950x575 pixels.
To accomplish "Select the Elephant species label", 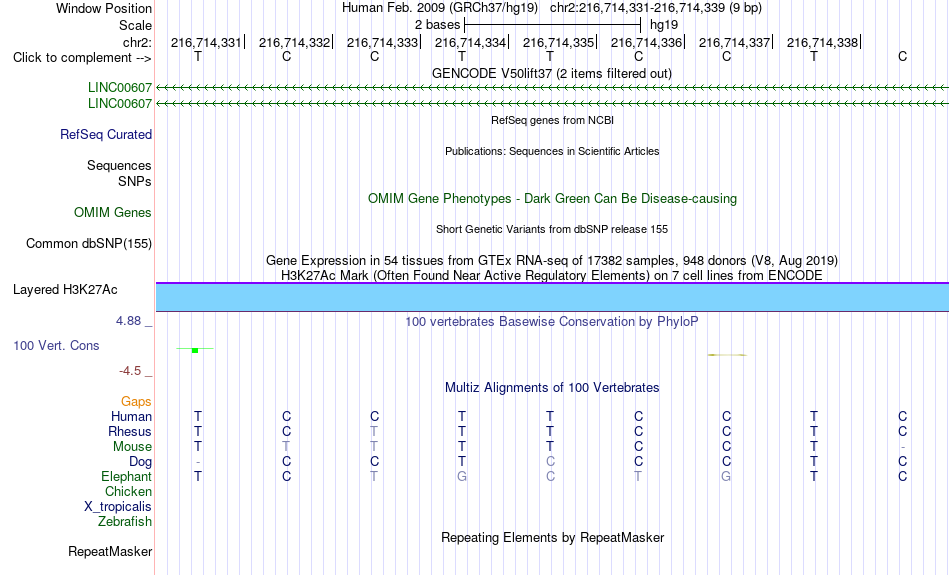I will [127, 476].
